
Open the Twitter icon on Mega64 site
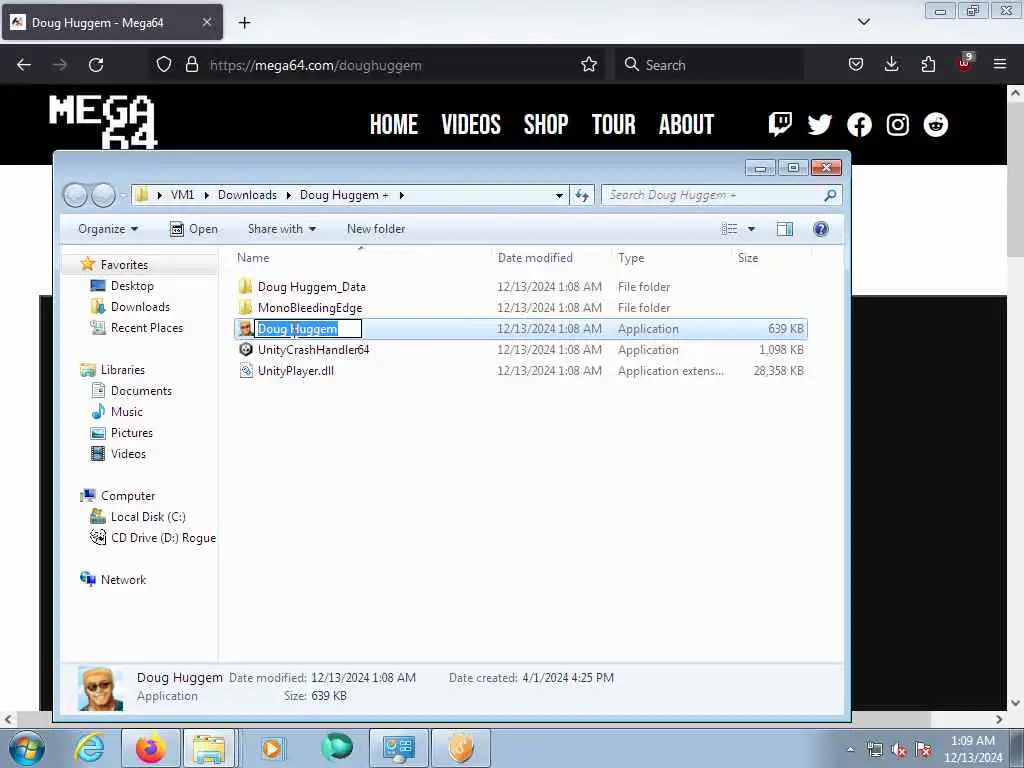820,124
